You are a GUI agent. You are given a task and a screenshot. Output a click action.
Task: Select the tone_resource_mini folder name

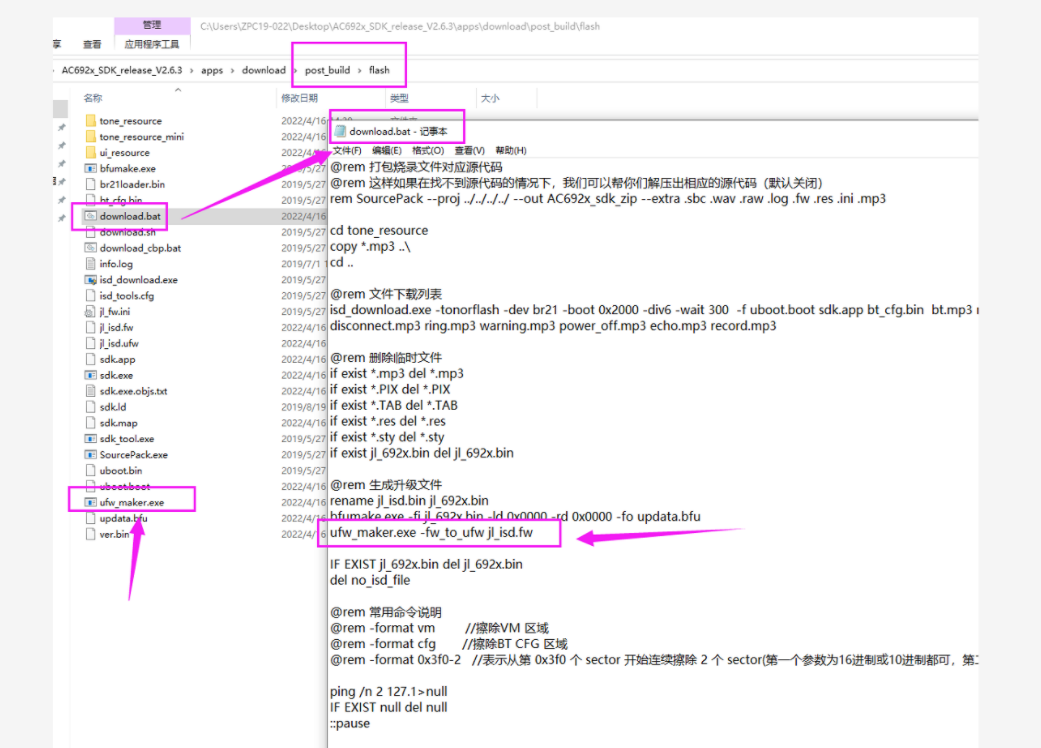[142, 137]
